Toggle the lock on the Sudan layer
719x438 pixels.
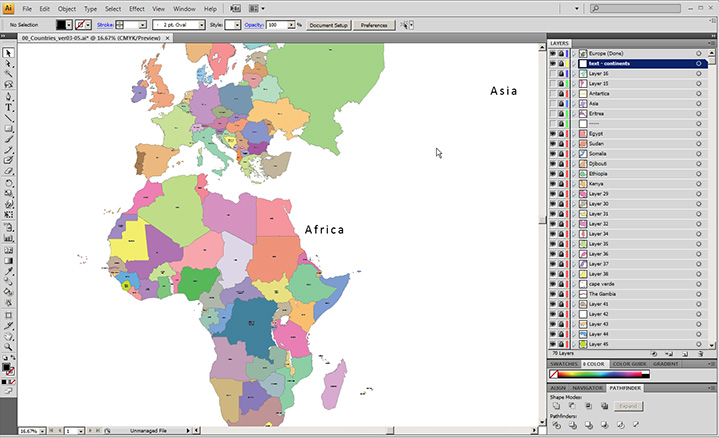coord(561,143)
